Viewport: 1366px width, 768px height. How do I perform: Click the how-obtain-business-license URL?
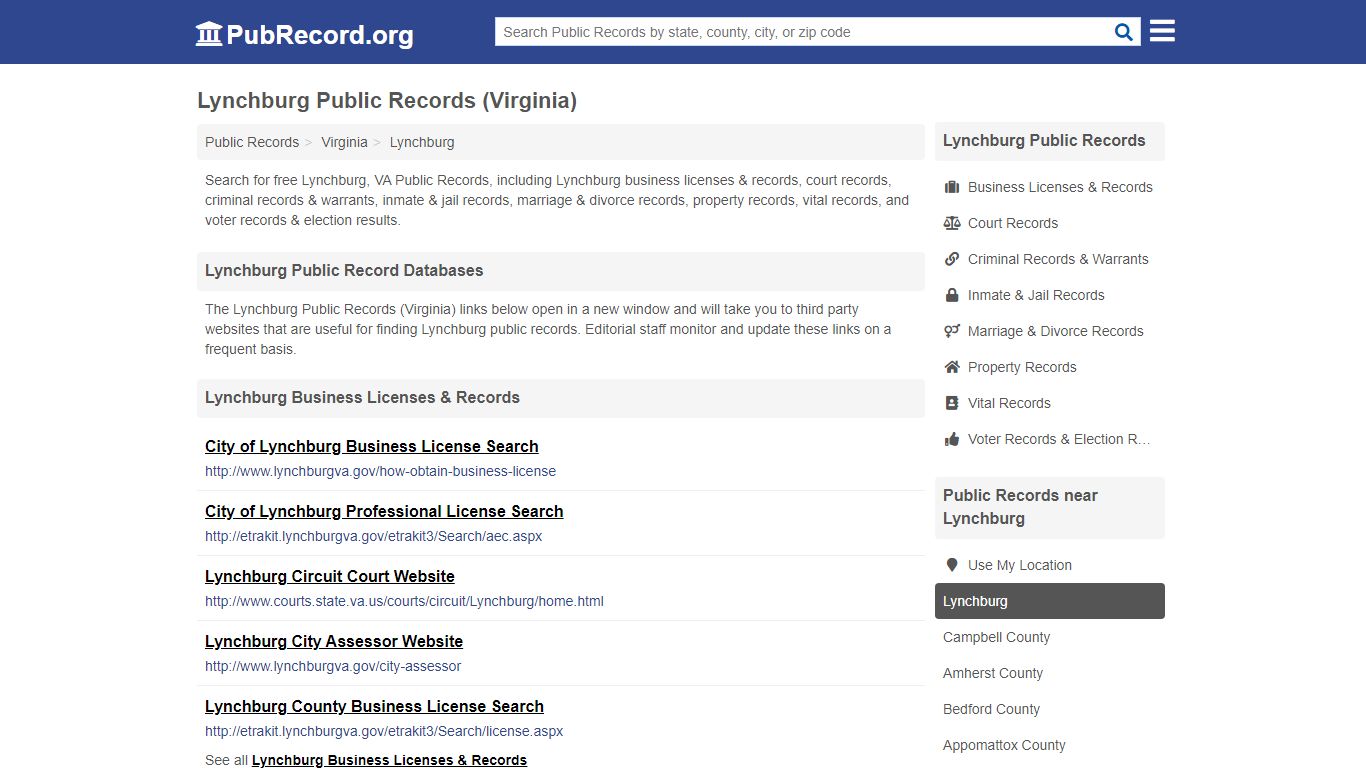(380, 471)
